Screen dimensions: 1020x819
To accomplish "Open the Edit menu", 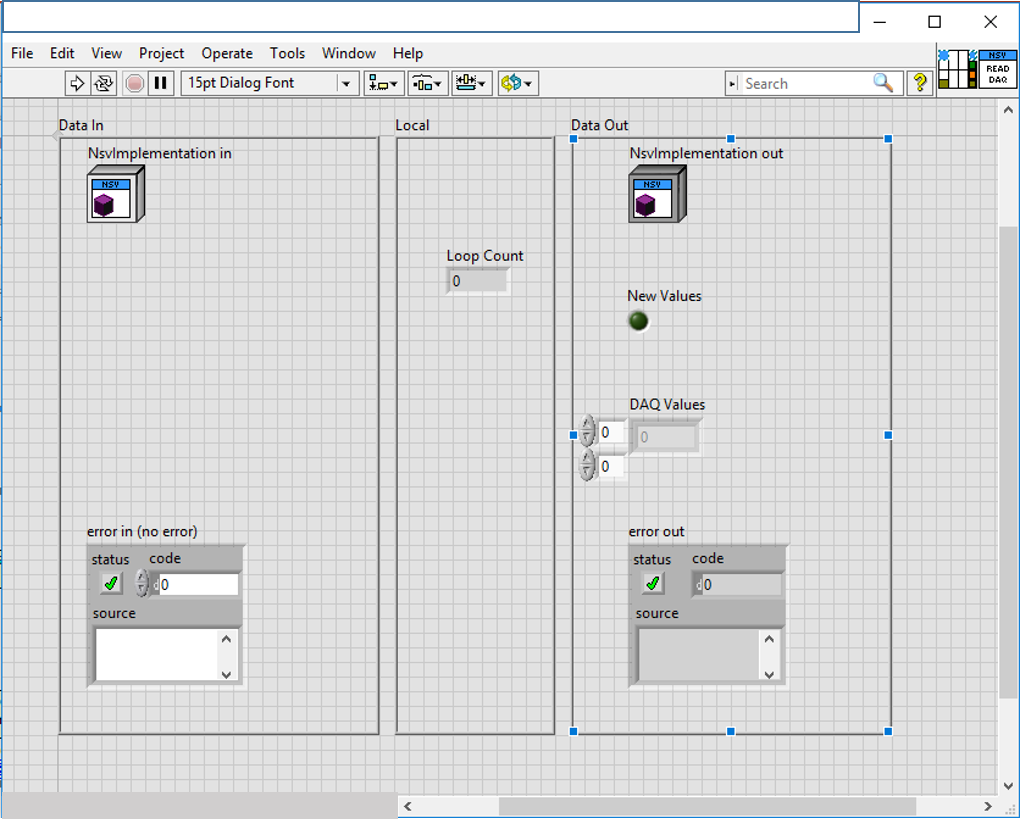I will (x=62, y=53).
